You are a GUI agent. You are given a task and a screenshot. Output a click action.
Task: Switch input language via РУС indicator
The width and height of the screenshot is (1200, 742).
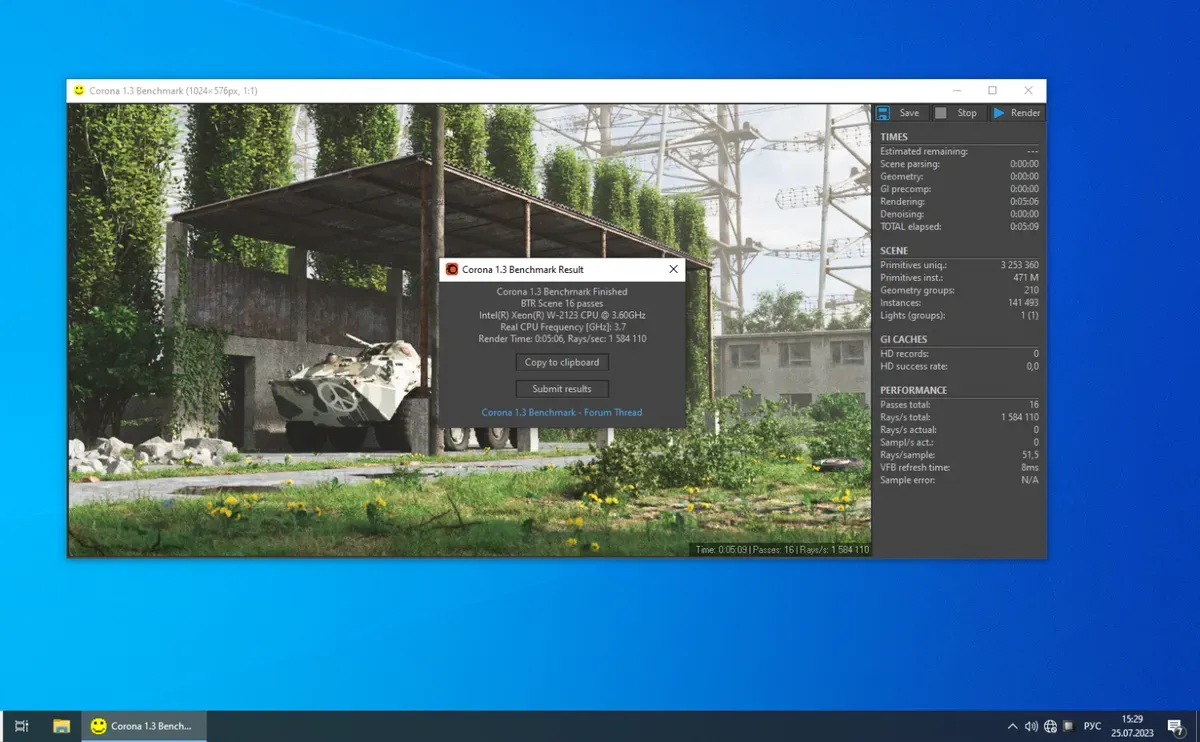click(1093, 726)
